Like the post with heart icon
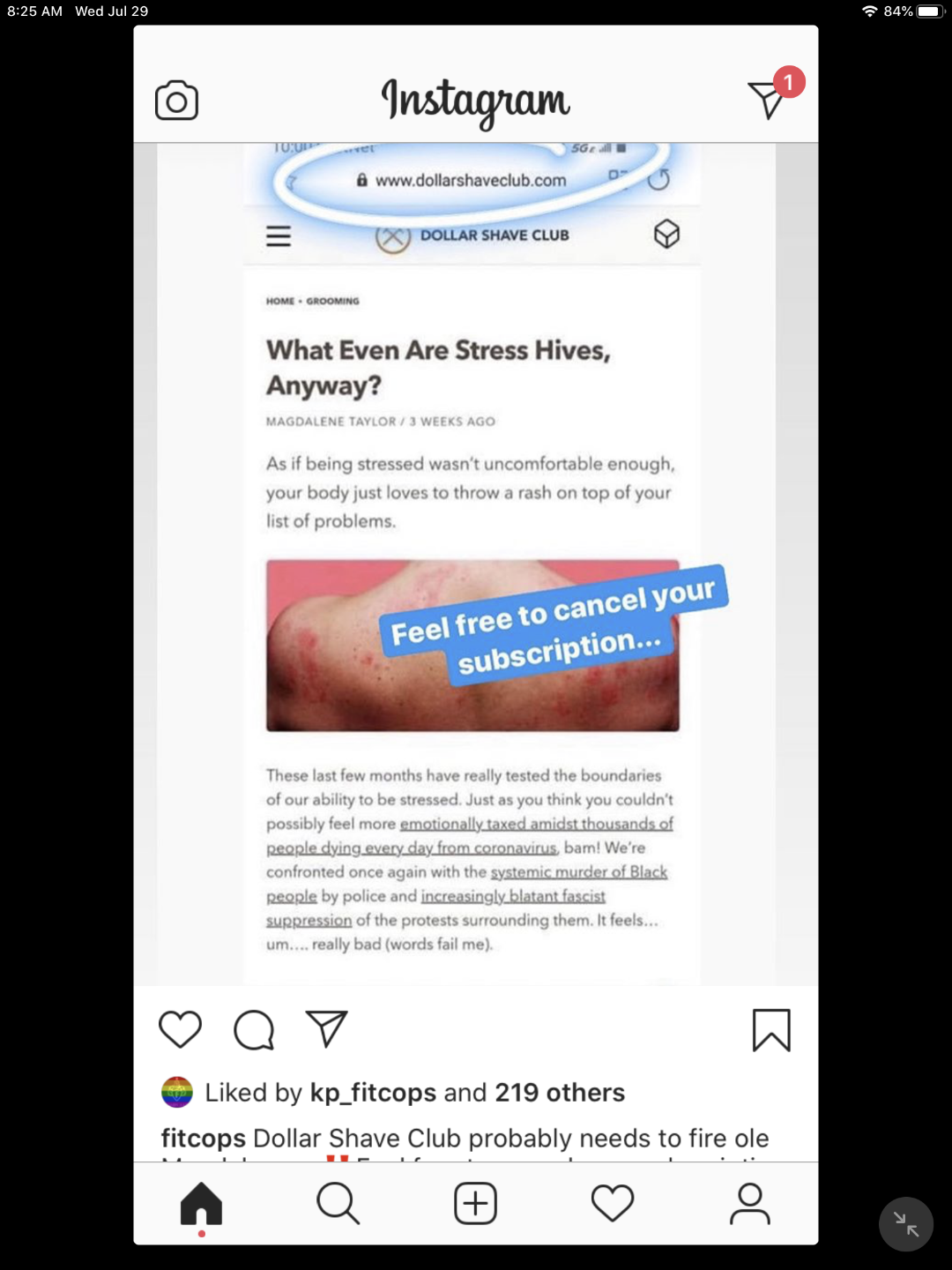The image size is (952, 1270). click(180, 1029)
